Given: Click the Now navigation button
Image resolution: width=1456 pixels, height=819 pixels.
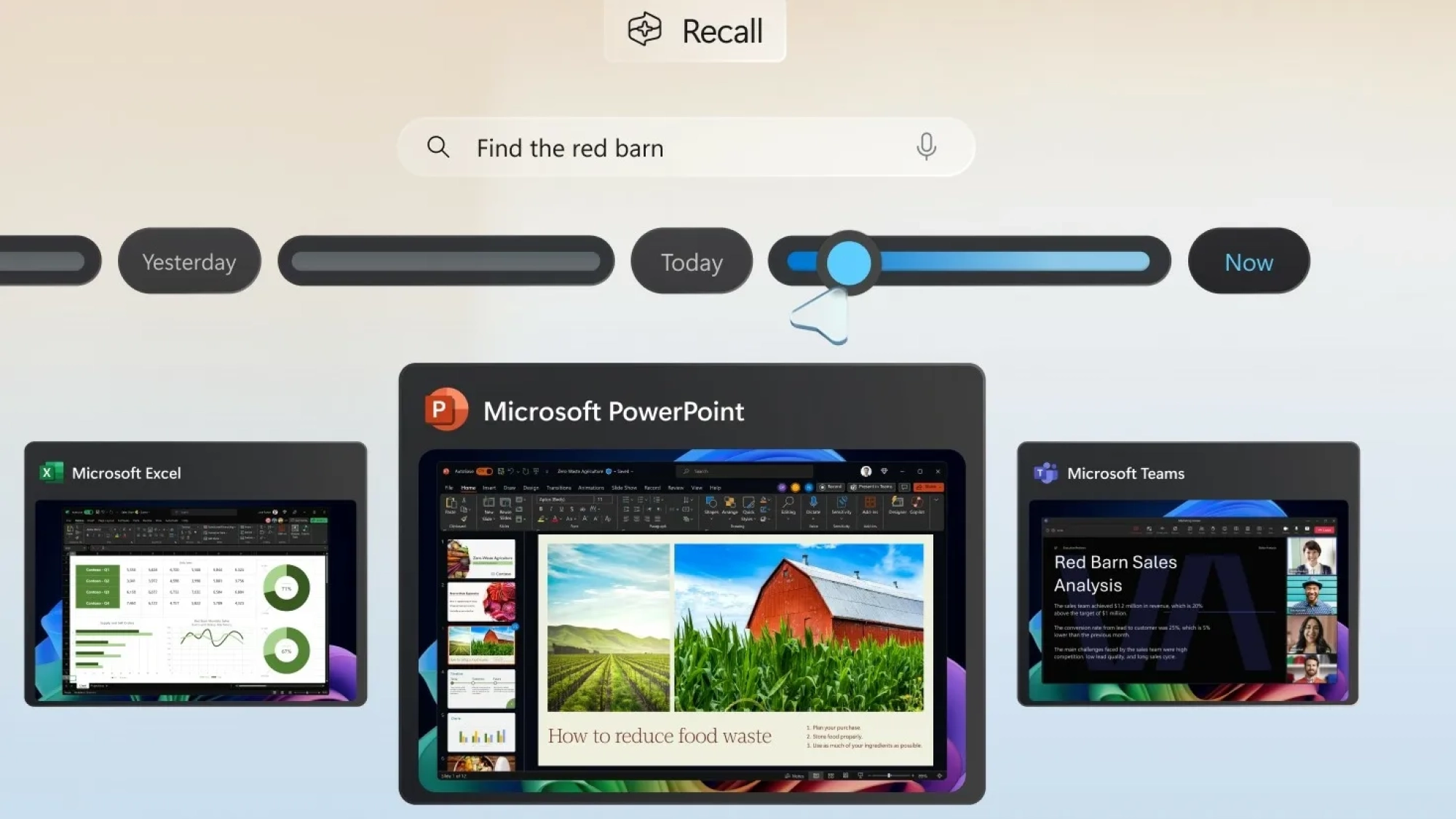Looking at the screenshot, I should point(1249,262).
